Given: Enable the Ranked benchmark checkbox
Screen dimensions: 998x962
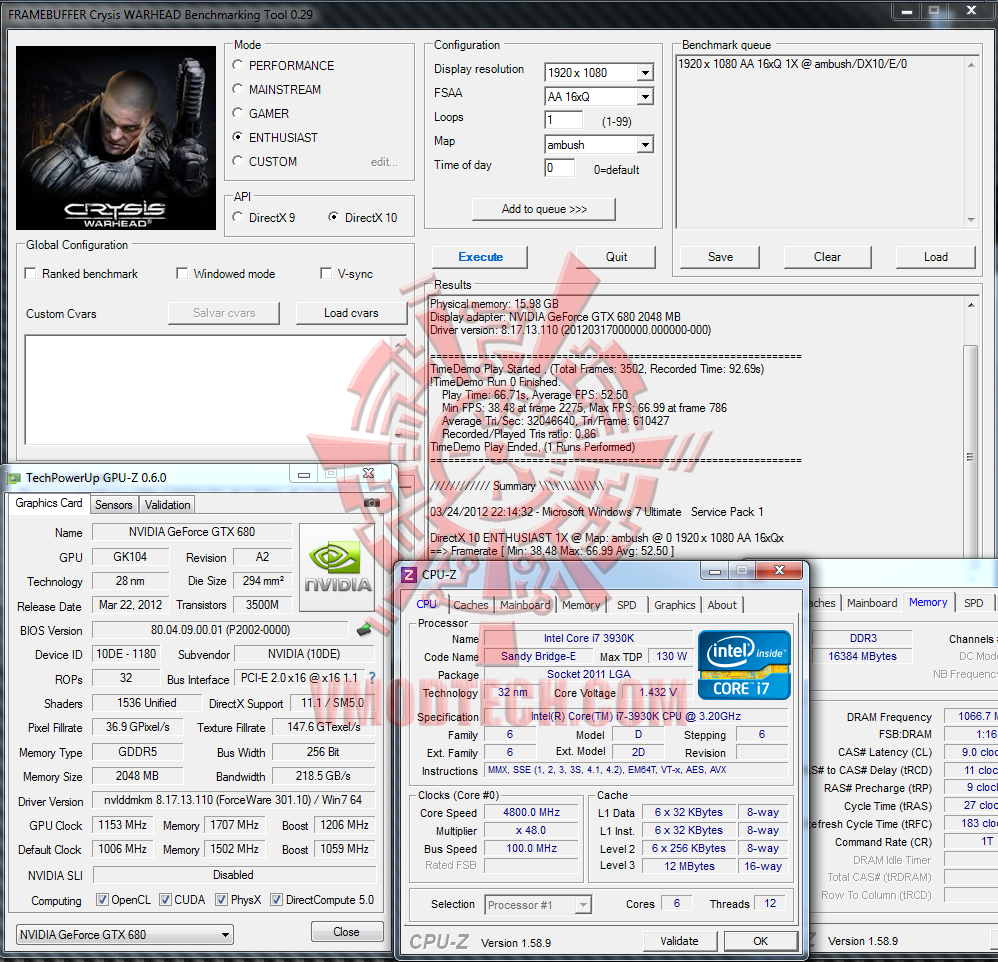Looking at the screenshot, I should [30, 273].
